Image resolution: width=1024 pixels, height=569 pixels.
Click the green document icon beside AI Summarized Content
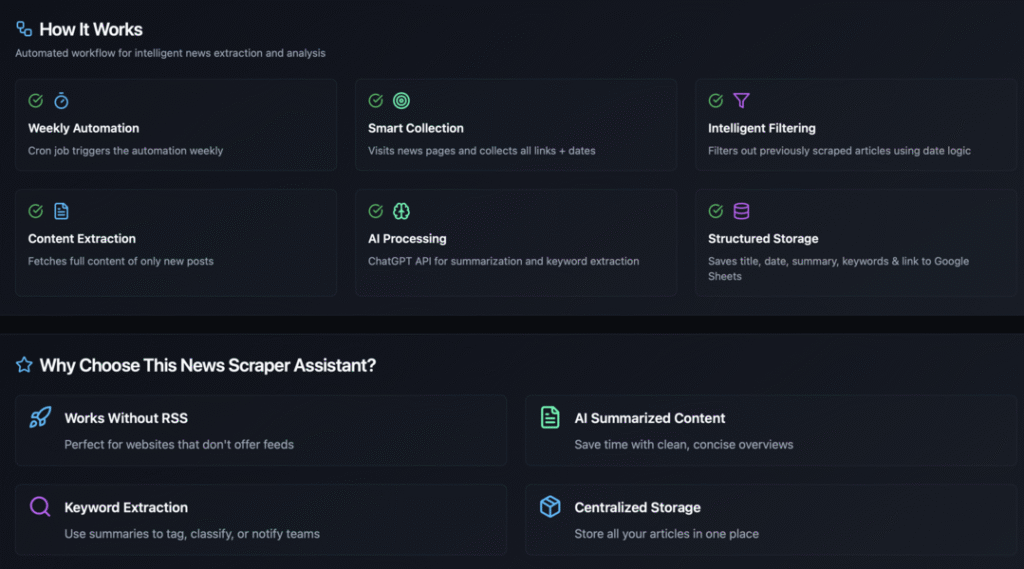(x=550, y=417)
